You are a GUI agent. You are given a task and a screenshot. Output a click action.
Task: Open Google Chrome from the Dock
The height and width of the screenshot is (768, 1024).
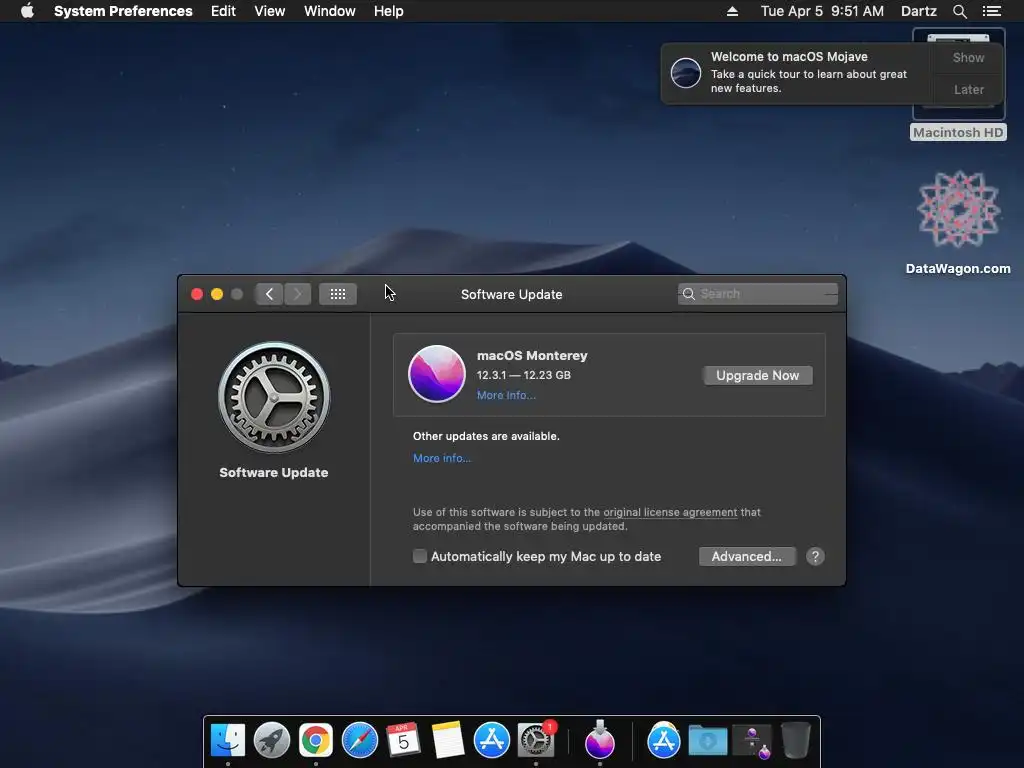tap(315, 741)
